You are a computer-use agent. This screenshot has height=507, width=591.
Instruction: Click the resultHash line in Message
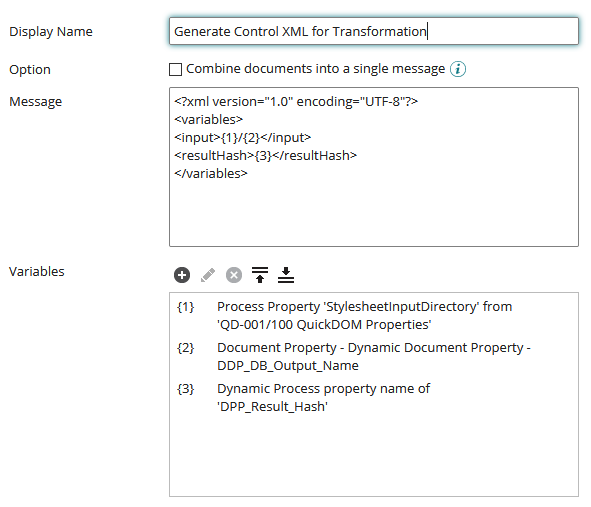tap(265, 155)
